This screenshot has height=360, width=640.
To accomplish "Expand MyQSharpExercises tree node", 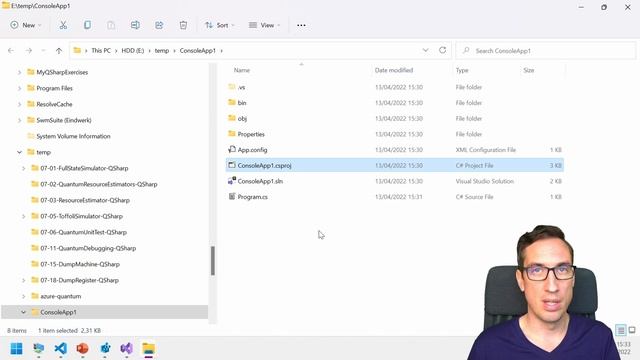I will [x=19, y=72].
